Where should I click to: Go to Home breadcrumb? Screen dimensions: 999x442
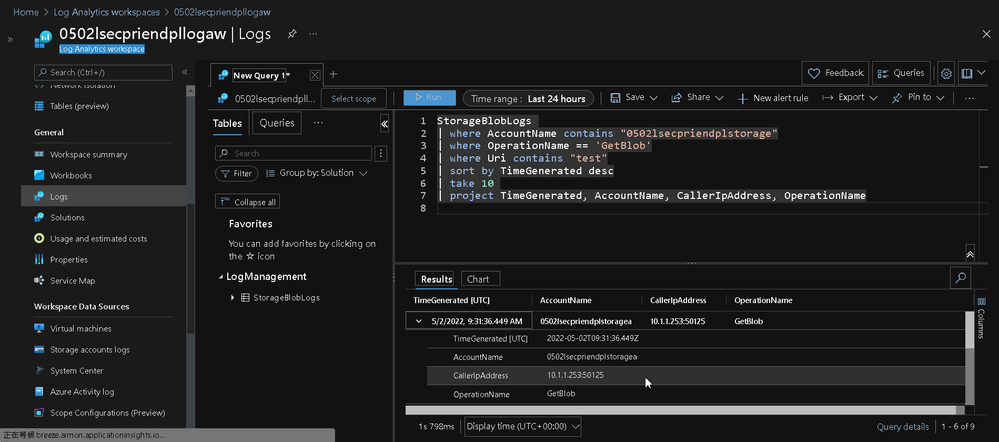point(25,12)
